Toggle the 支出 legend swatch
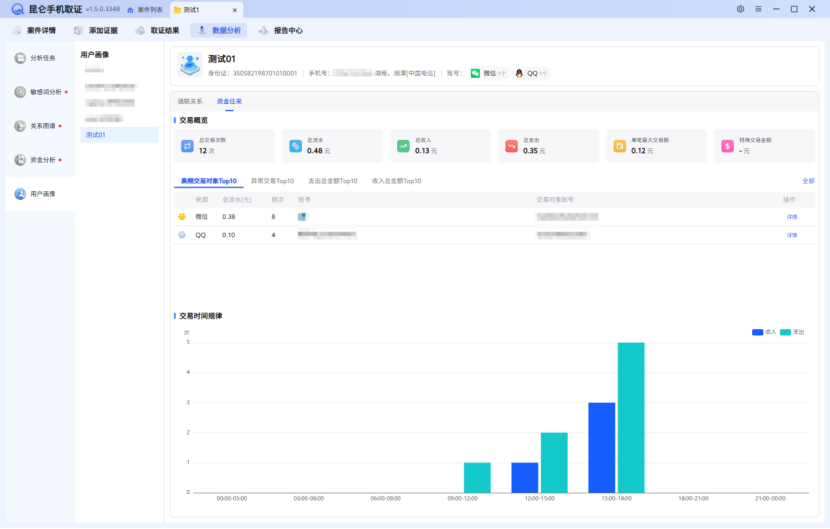 [786, 333]
